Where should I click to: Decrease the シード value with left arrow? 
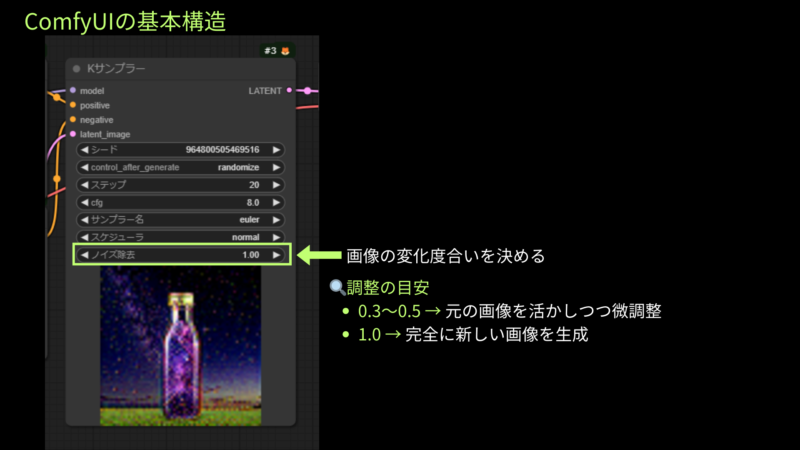pyautogui.click(x=85, y=150)
